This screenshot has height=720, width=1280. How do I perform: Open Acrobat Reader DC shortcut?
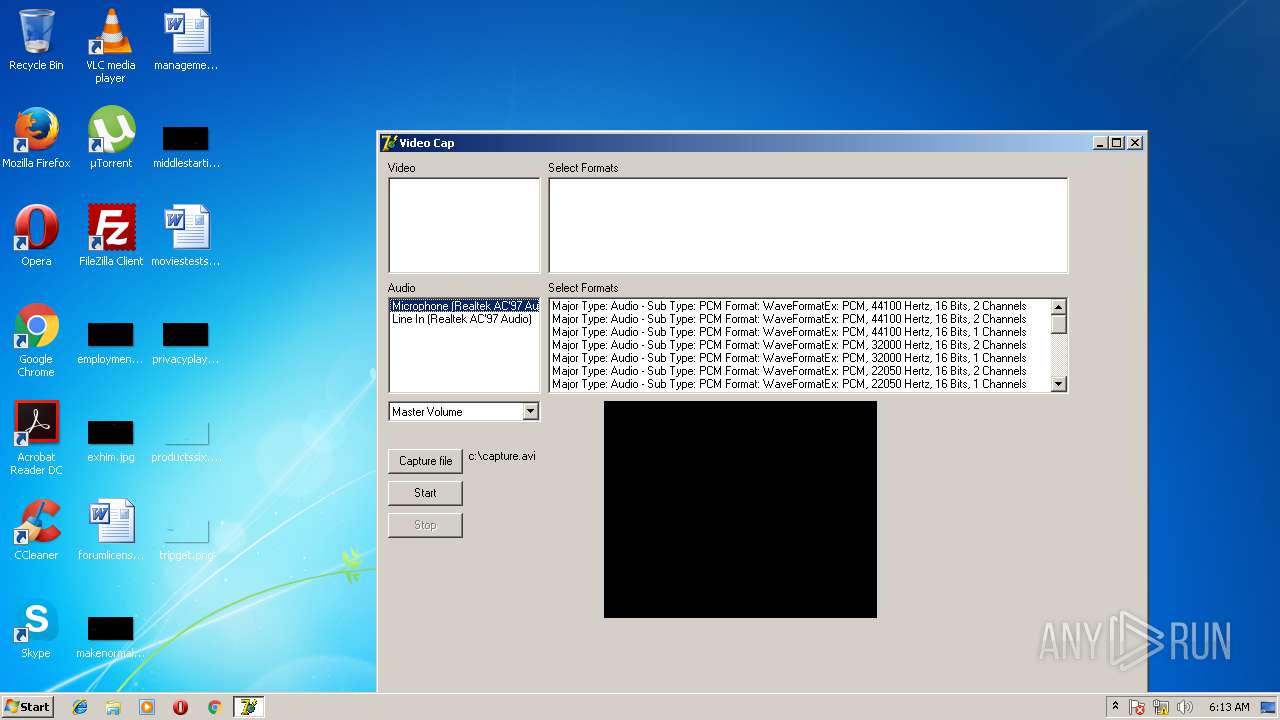pyautogui.click(x=36, y=438)
